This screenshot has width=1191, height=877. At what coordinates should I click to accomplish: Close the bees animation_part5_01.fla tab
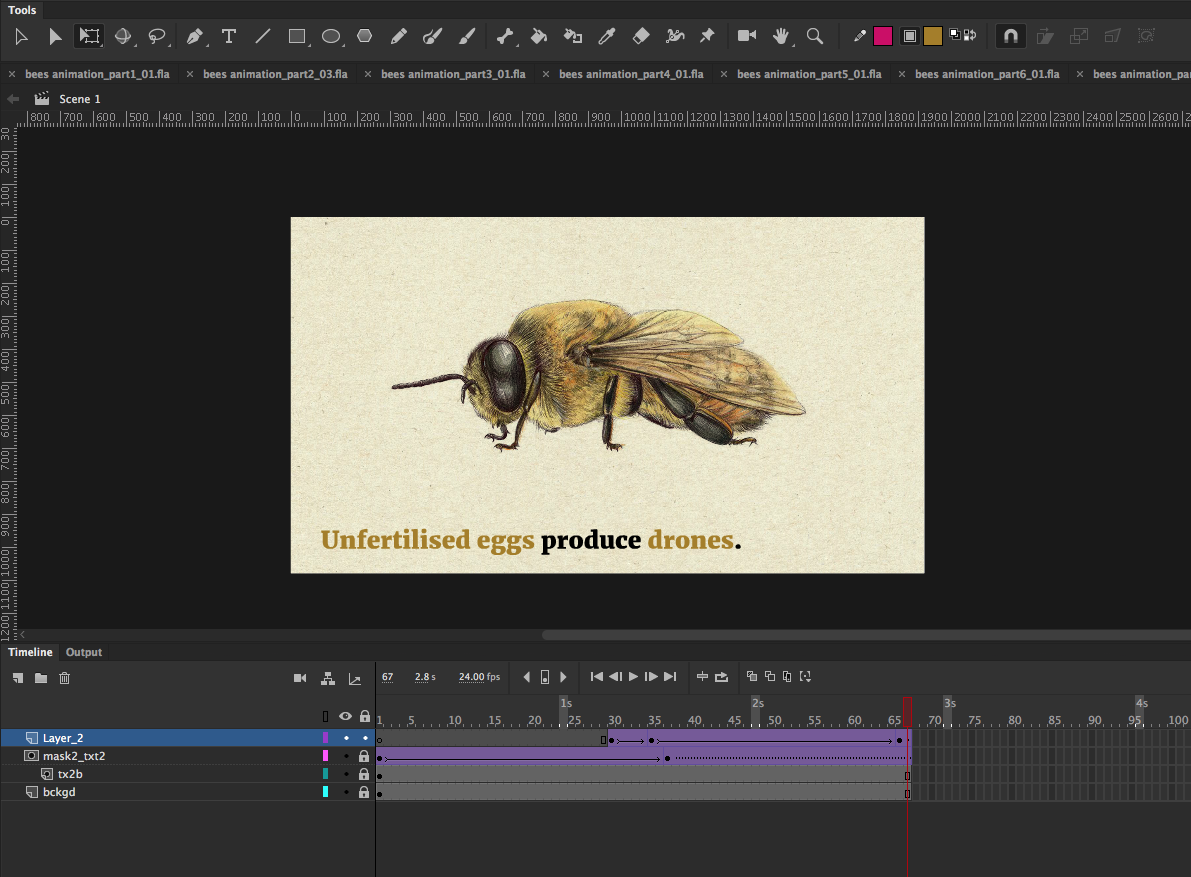click(x=724, y=74)
